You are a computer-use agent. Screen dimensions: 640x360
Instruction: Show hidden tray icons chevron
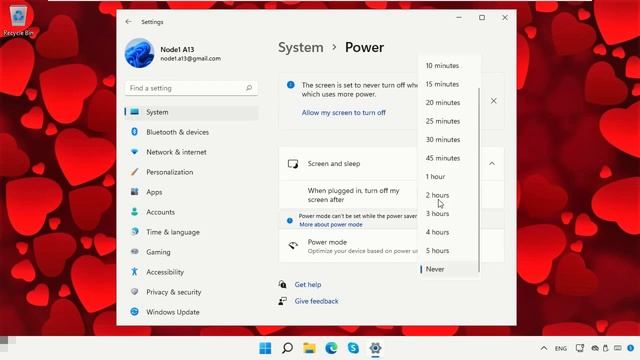[x=544, y=348]
